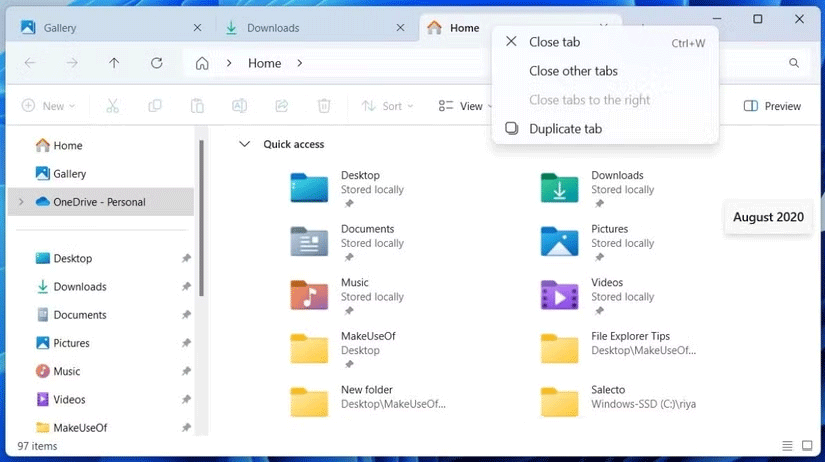Open the Sort dropdown menu
This screenshot has height=462, width=825.
[x=387, y=106]
